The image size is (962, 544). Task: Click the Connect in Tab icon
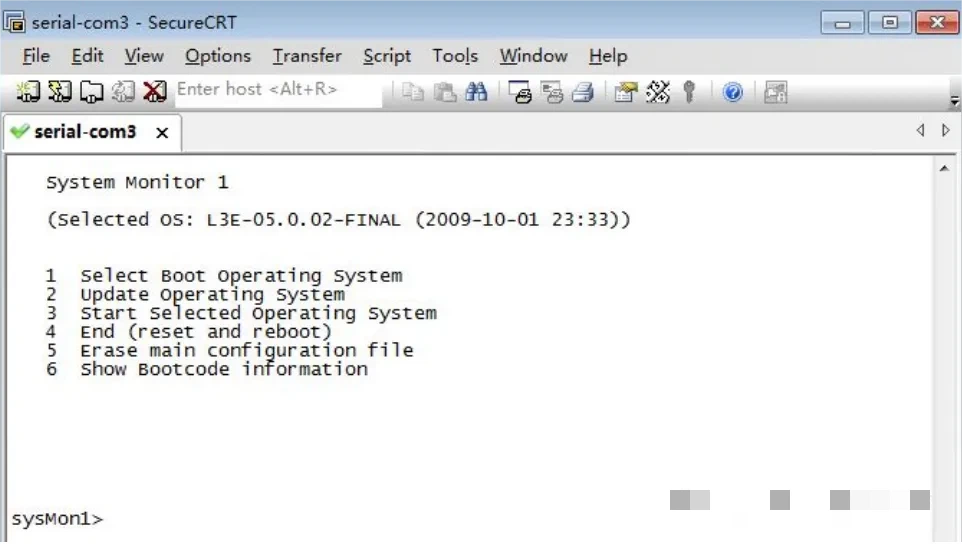(x=92, y=92)
